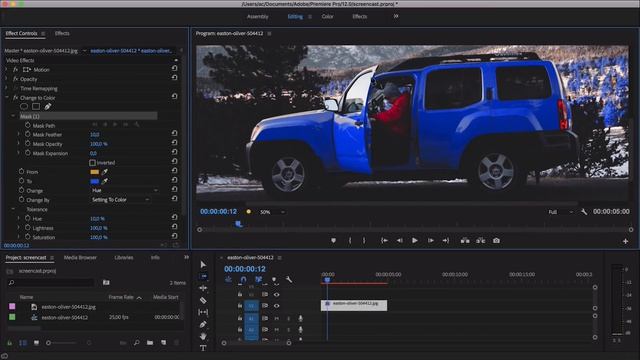Toggle V1 track lock
This screenshot has height=360, width=640.
coord(240,306)
